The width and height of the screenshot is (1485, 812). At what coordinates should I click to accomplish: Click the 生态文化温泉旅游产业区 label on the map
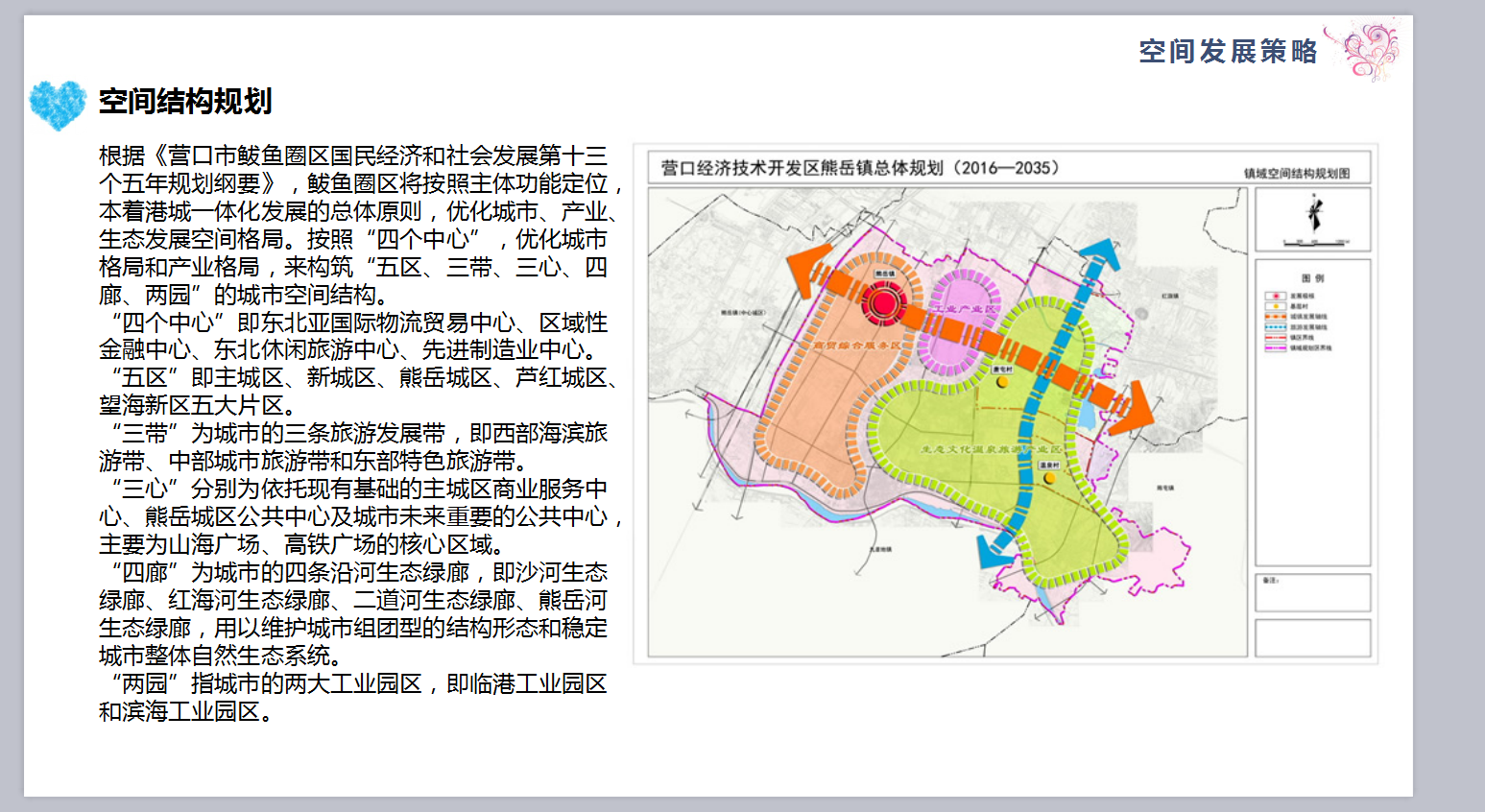[990, 448]
